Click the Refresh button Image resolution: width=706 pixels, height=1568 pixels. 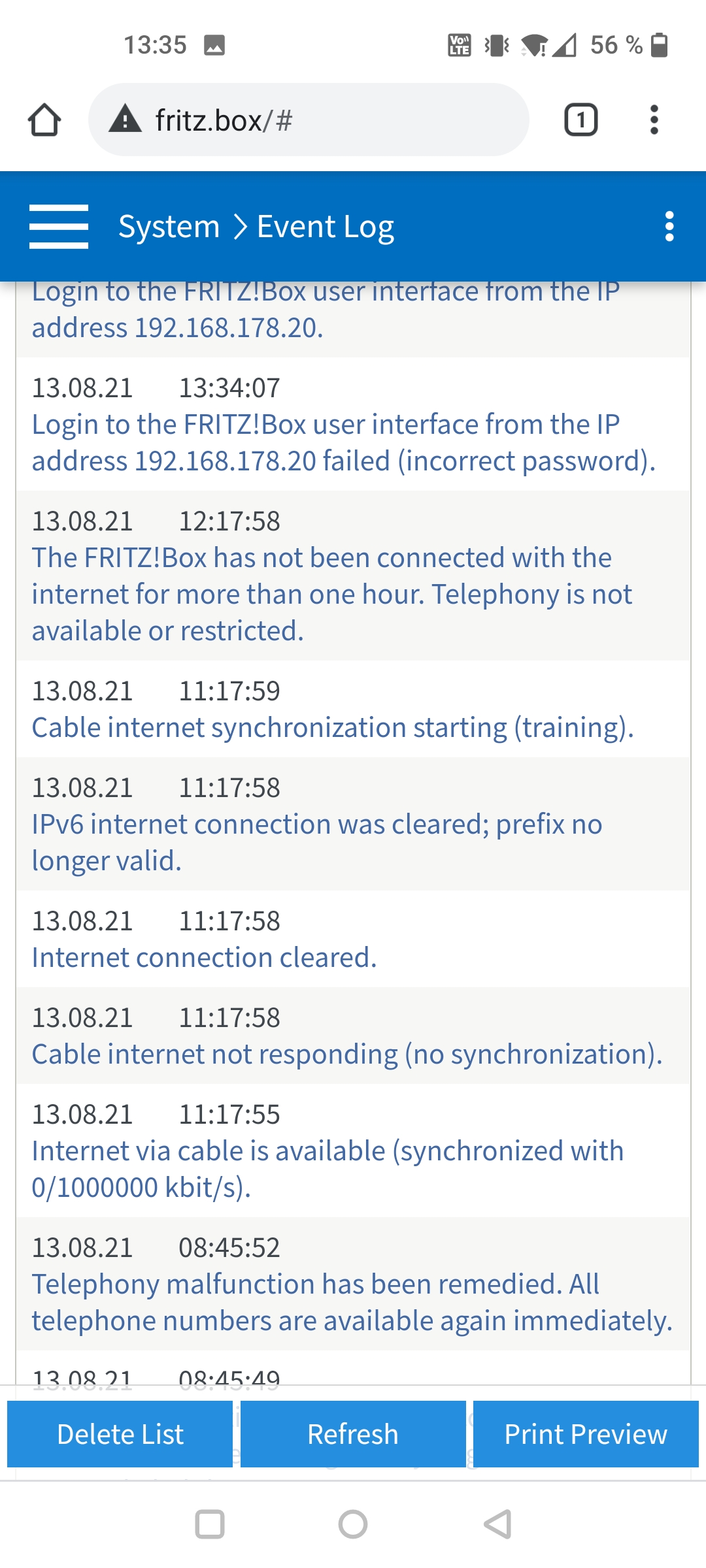pos(353,1434)
